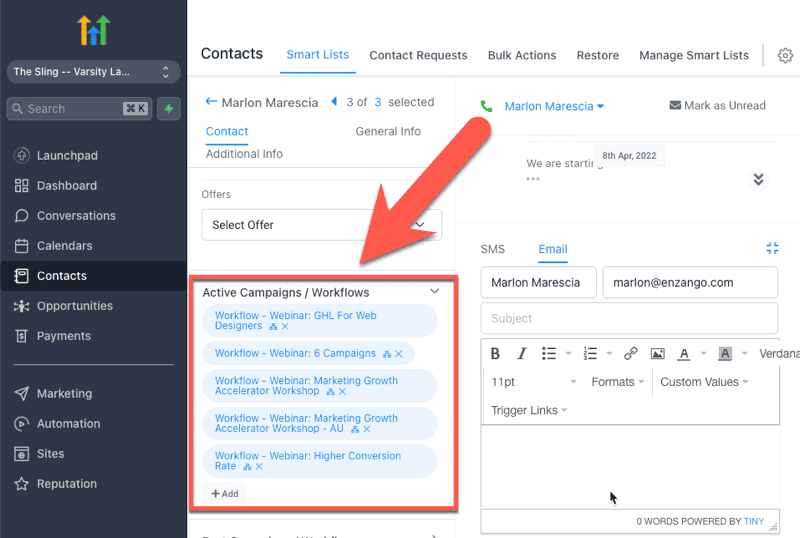Viewport: 800px width, 538px height.
Task: Click the Add workflow button
Action: click(225, 493)
